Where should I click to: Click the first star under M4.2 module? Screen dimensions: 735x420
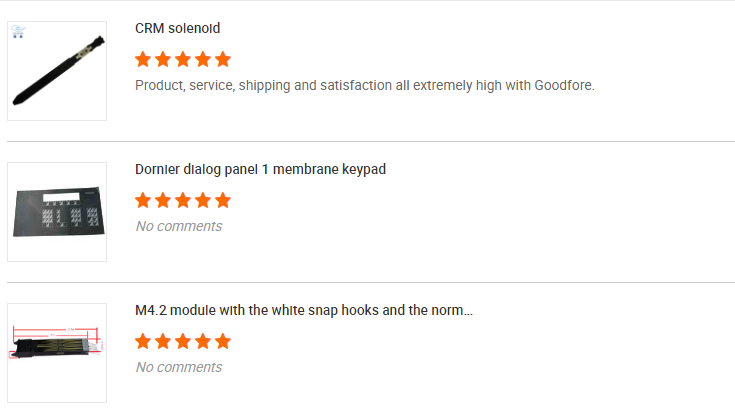143,341
